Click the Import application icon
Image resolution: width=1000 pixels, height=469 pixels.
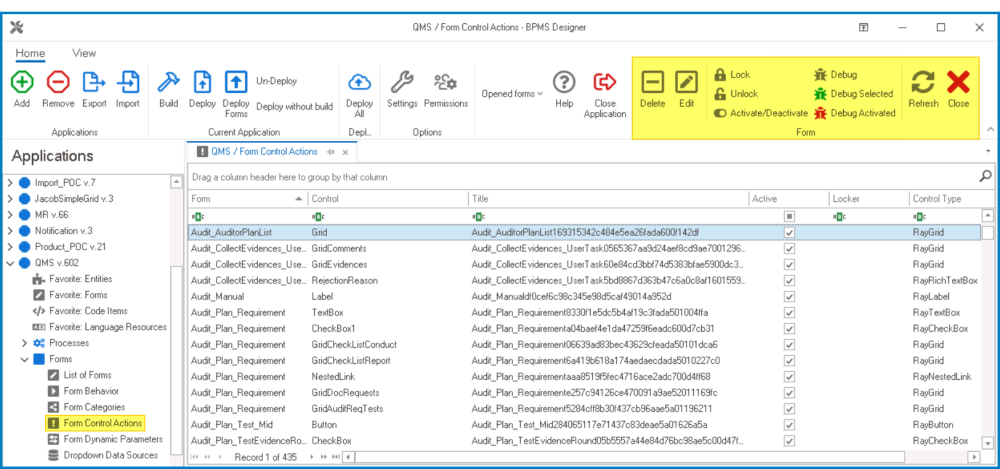(x=128, y=82)
